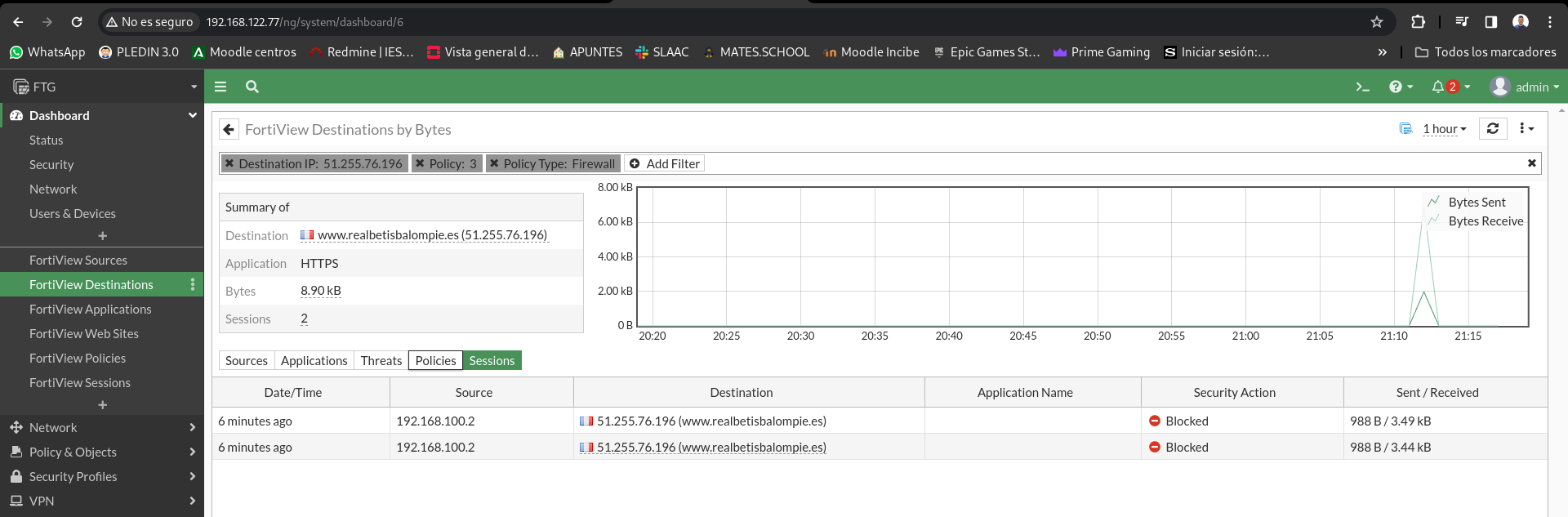The image size is (1568, 517).
Task: Toggle Bytes Received legend entry
Action: (1485, 221)
